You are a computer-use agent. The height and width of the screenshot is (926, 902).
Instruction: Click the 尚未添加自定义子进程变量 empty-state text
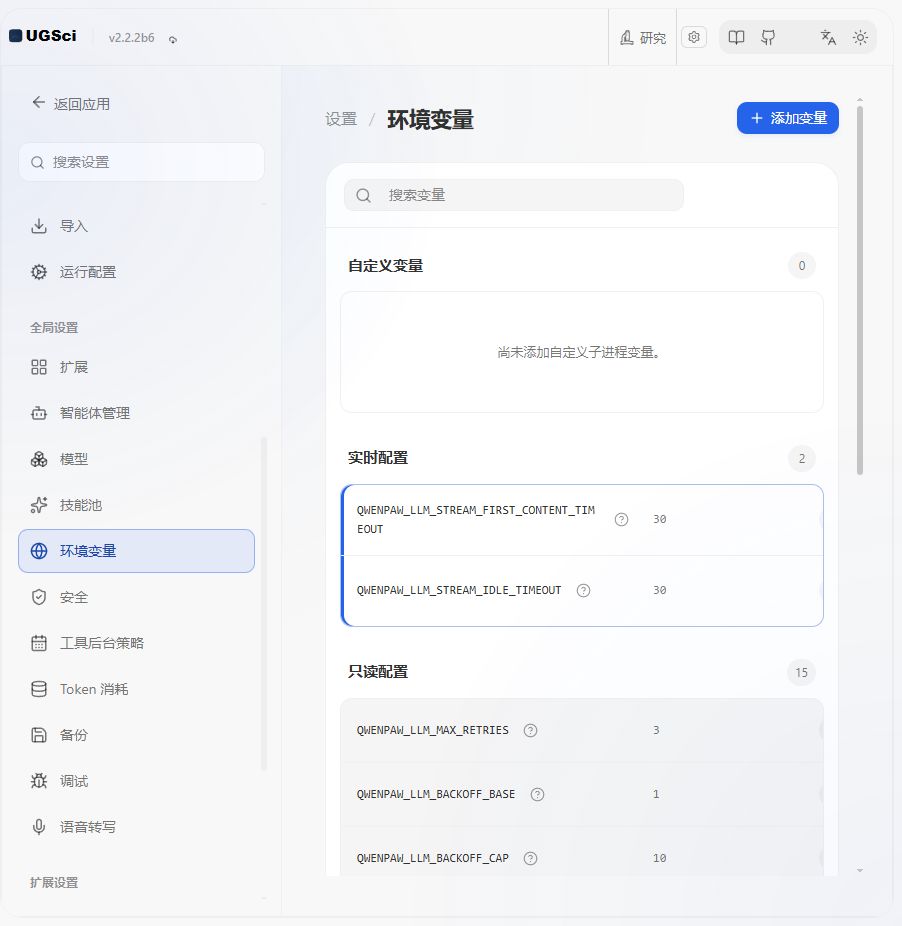[x=579, y=353]
